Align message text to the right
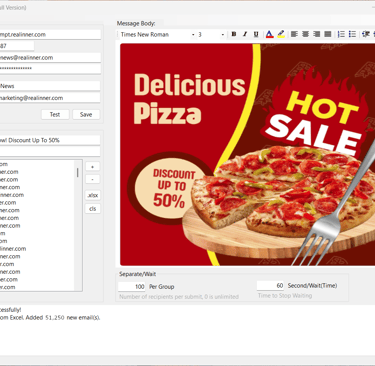Image resolution: width=375 pixels, height=366 pixels. pyautogui.click(x=317, y=34)
